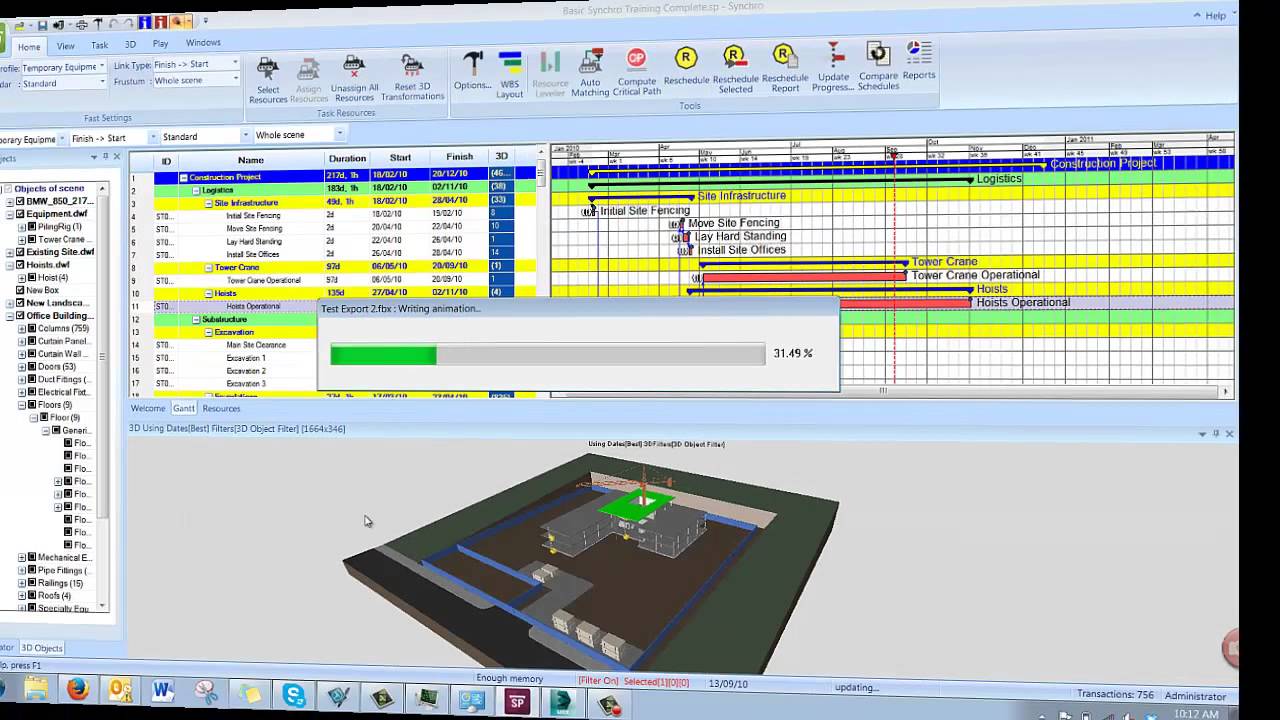This screenshot has height=720, width=1280.
Task: Open Firefox from the taskbar
Action: point(78,690)
